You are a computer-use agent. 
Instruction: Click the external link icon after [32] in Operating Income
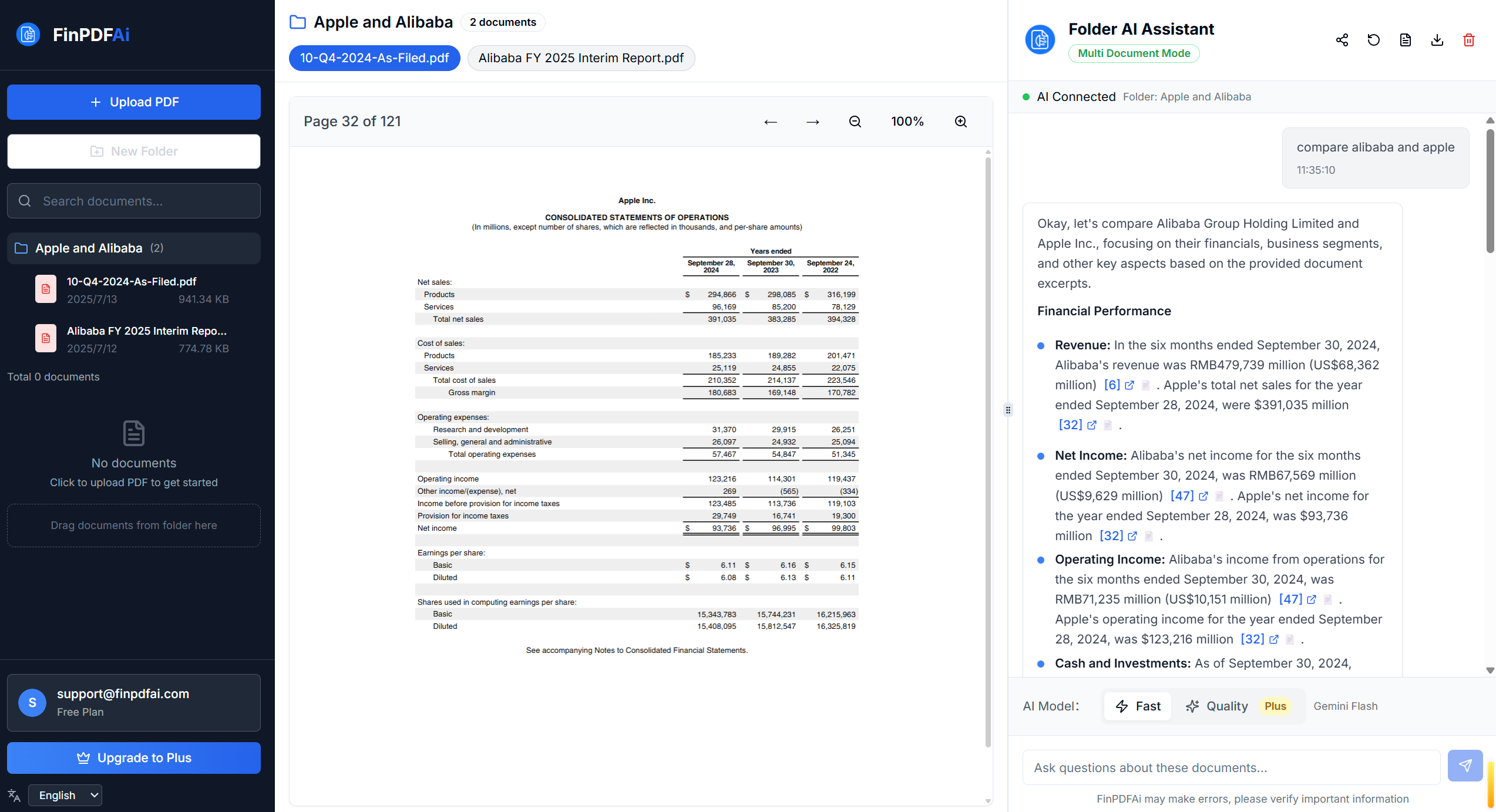pyautogui.click(x=1274, y=639)
